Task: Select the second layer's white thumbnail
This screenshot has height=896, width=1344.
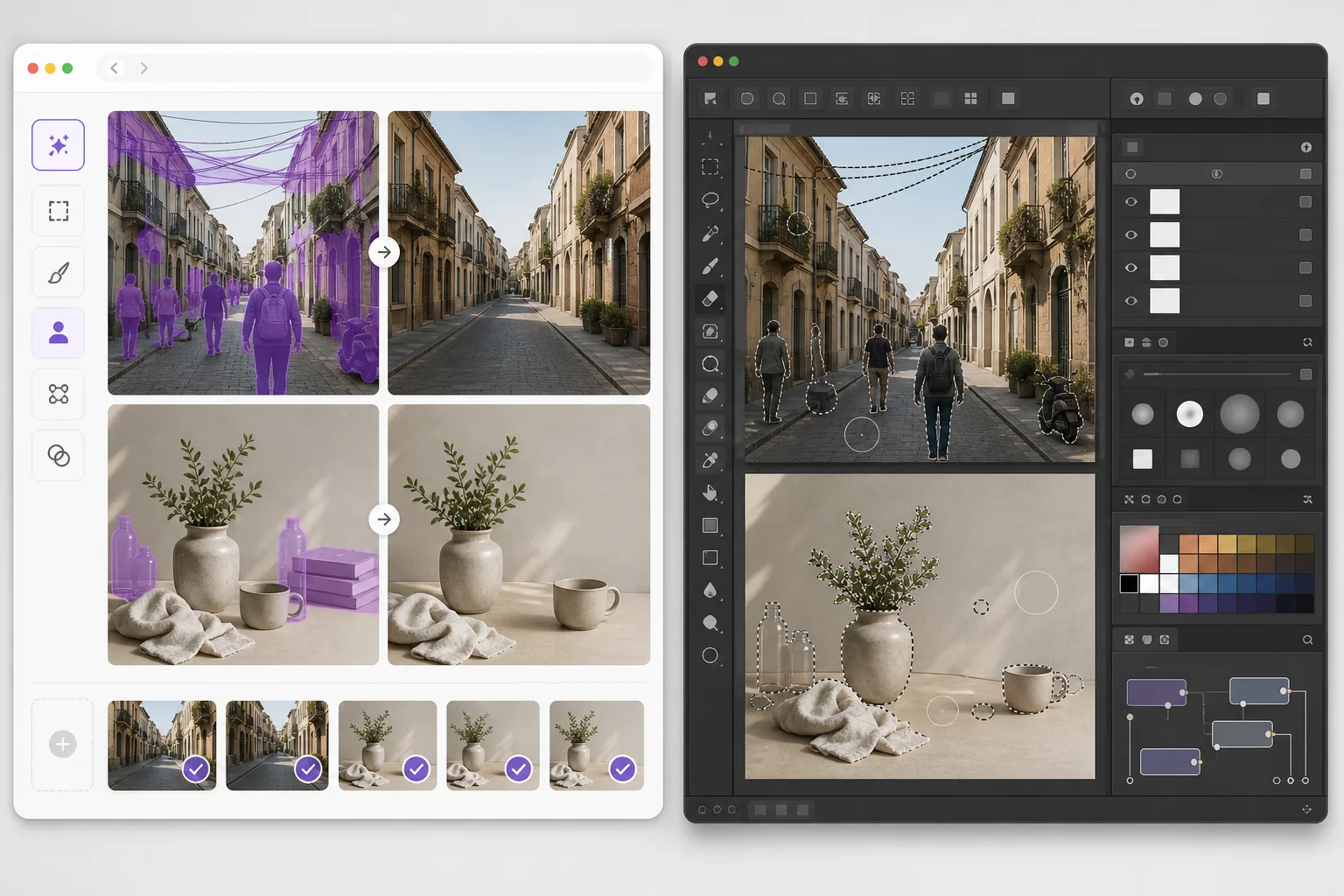Action: 1165,234
